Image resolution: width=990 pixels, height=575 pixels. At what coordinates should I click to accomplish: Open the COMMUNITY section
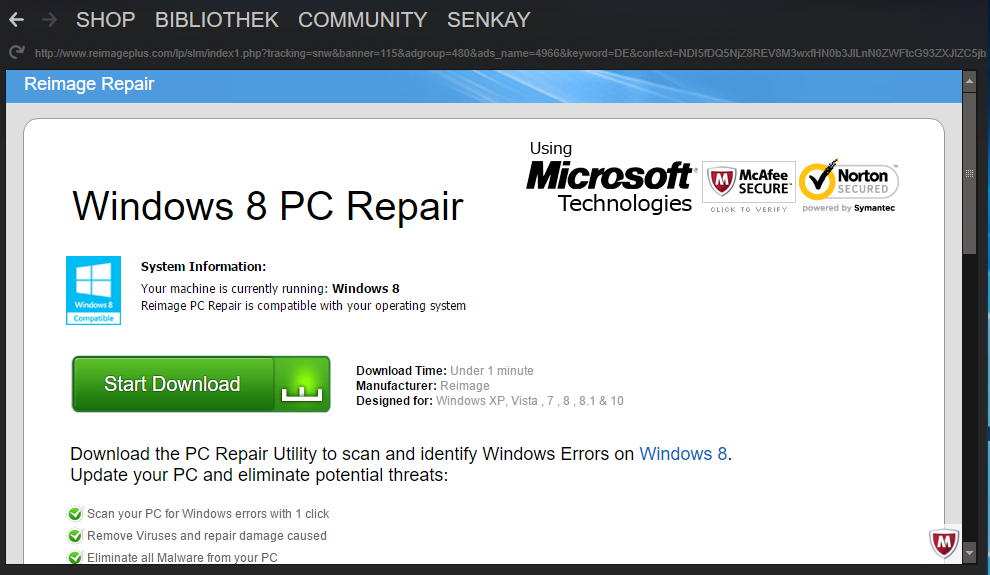362,20
